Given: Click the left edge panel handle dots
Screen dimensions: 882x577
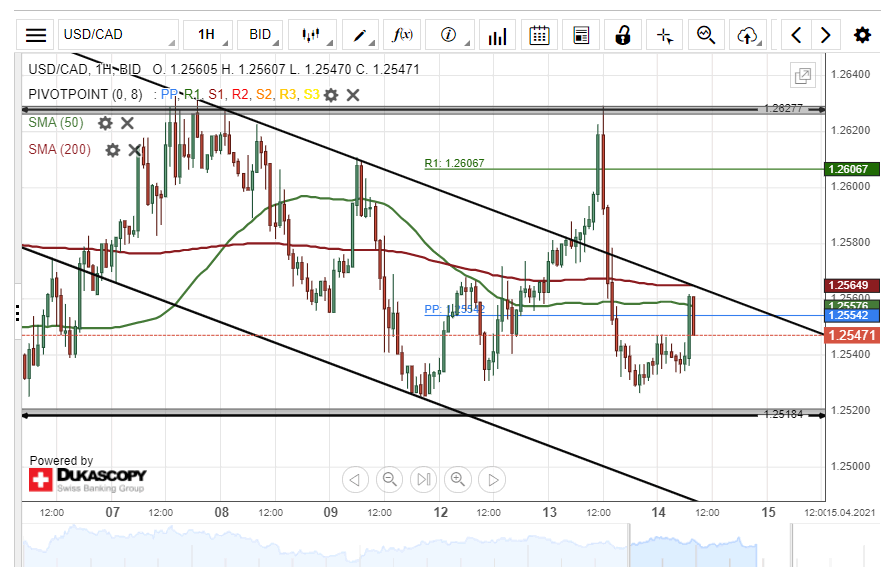Looking at the screenshot, I should pyautogui.click(x=18, y=313).
